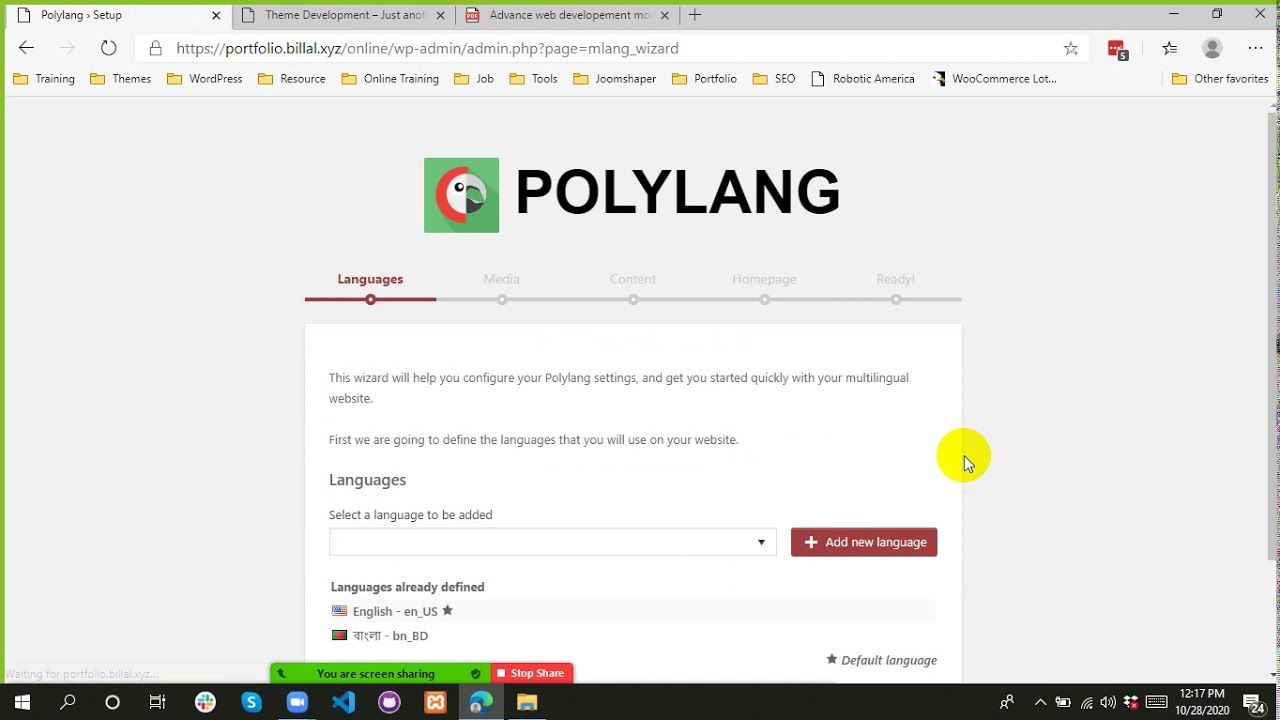The height and width of the screenshot is (720, 1280).
Task: Open the Action Center notifications icon
Action: pos(1253,702)
